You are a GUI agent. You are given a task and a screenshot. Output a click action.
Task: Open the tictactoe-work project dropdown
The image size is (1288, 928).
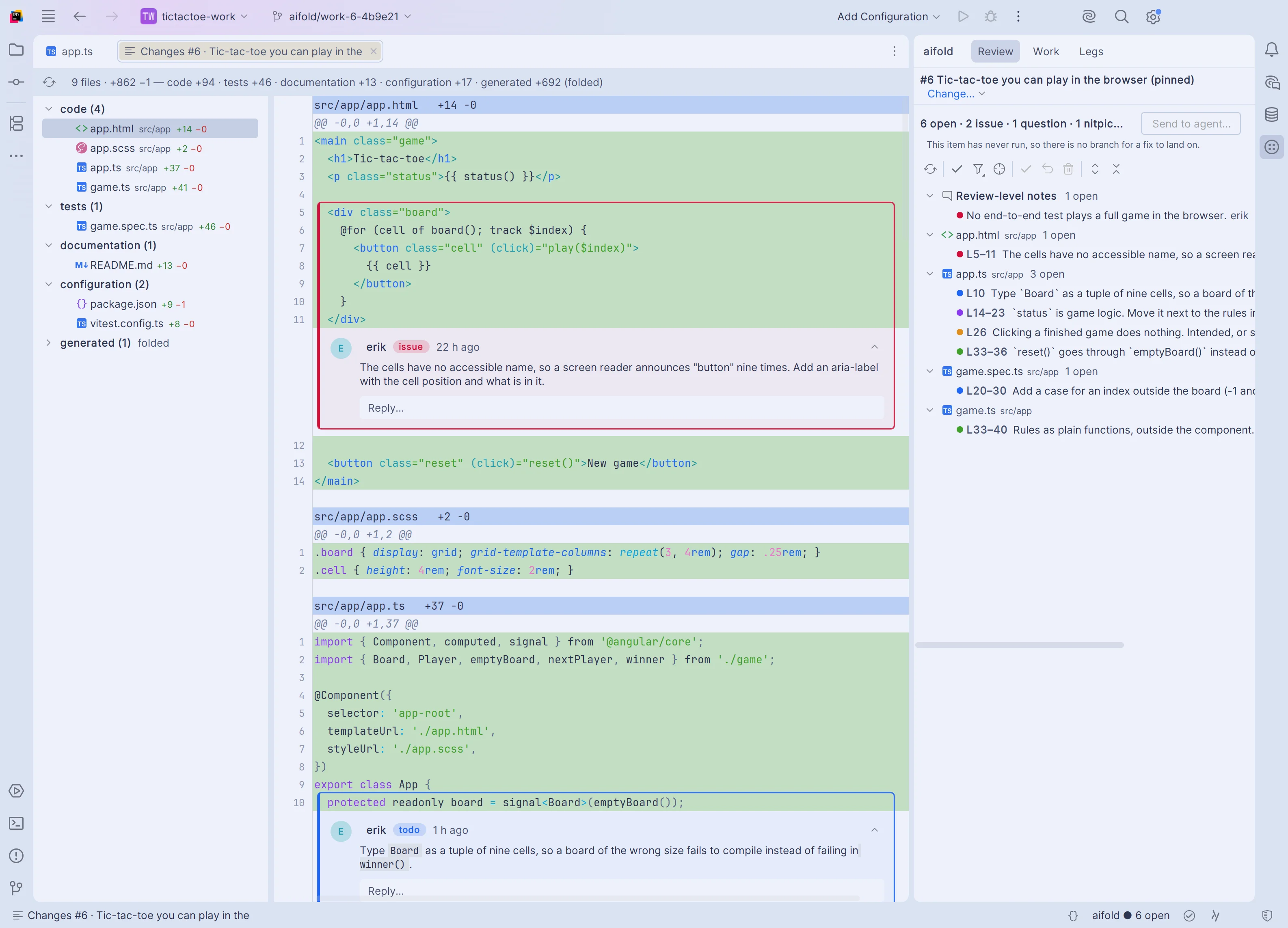(194, 17)
